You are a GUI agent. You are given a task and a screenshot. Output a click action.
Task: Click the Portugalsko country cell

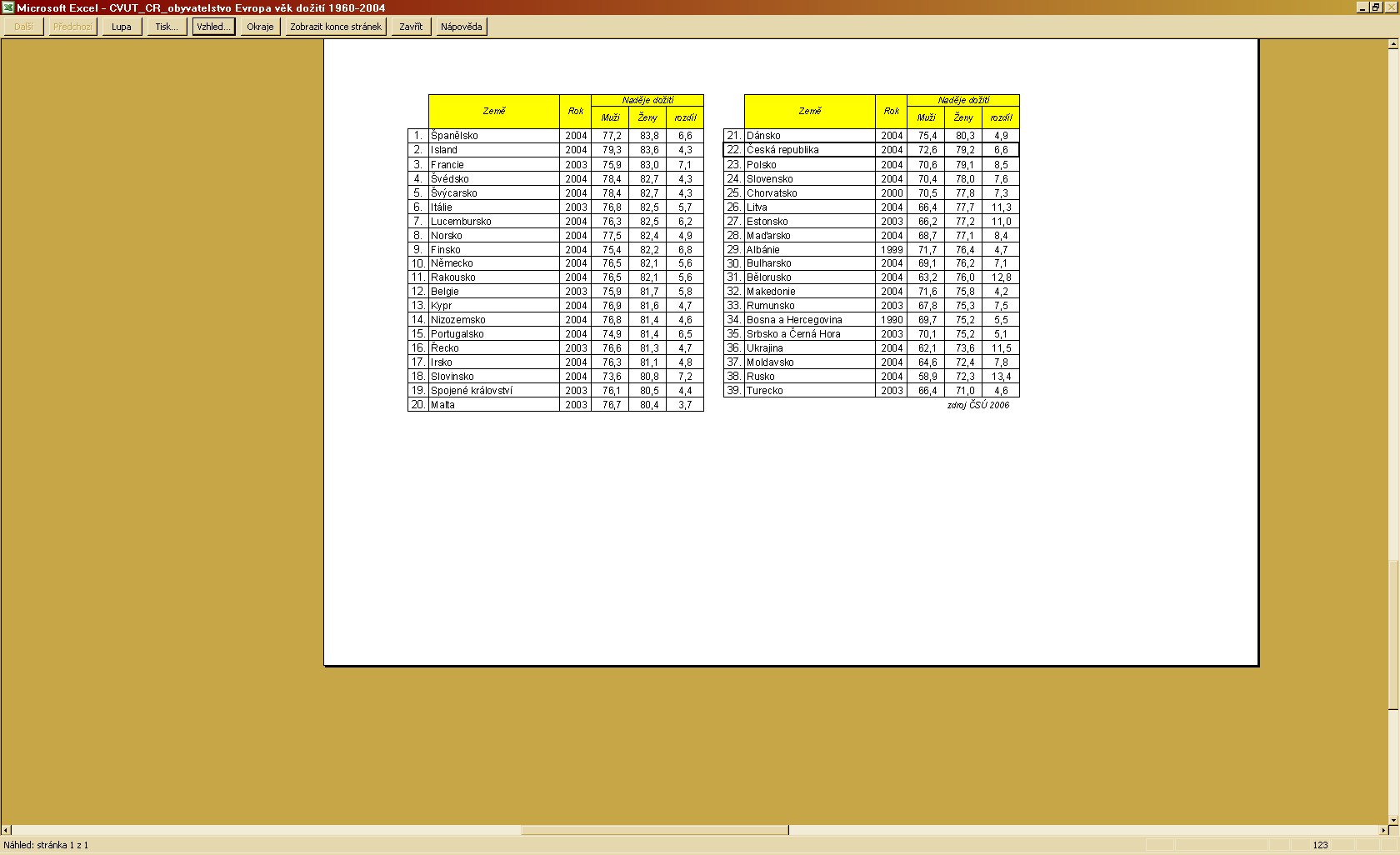point(494,334)
